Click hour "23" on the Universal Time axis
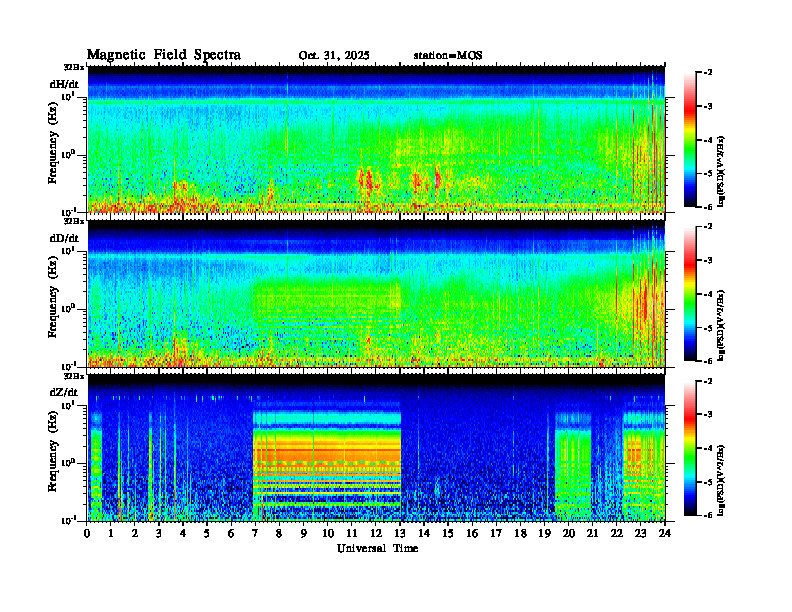Screen dimensions: 792x612 click(641, 534)
